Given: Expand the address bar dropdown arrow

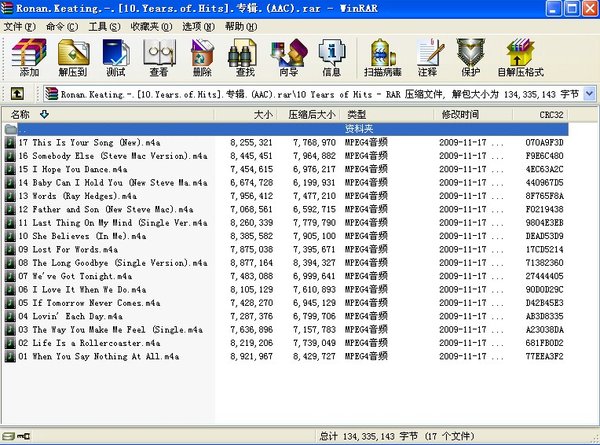Looking at the screenshot, I should click(x=590, y=94).
